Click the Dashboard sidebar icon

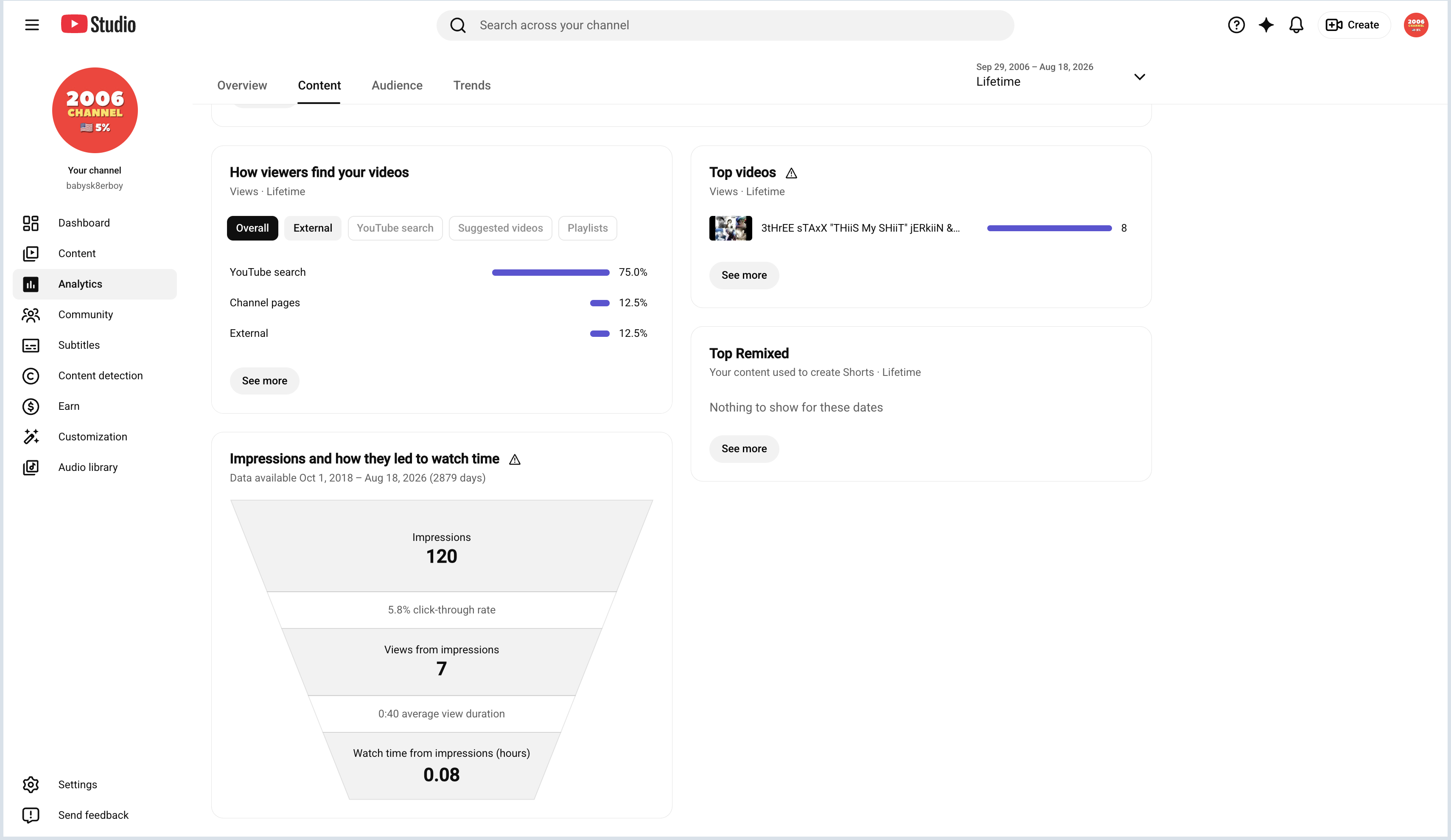31,223
